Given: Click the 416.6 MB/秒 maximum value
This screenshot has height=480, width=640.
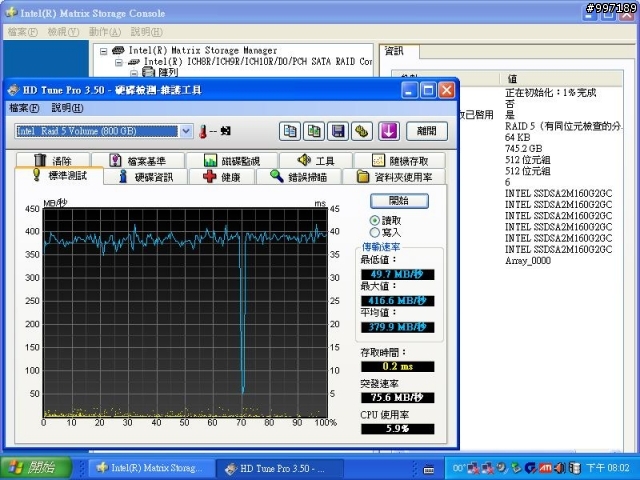Looking at the screenshot, I should [398, 301].
